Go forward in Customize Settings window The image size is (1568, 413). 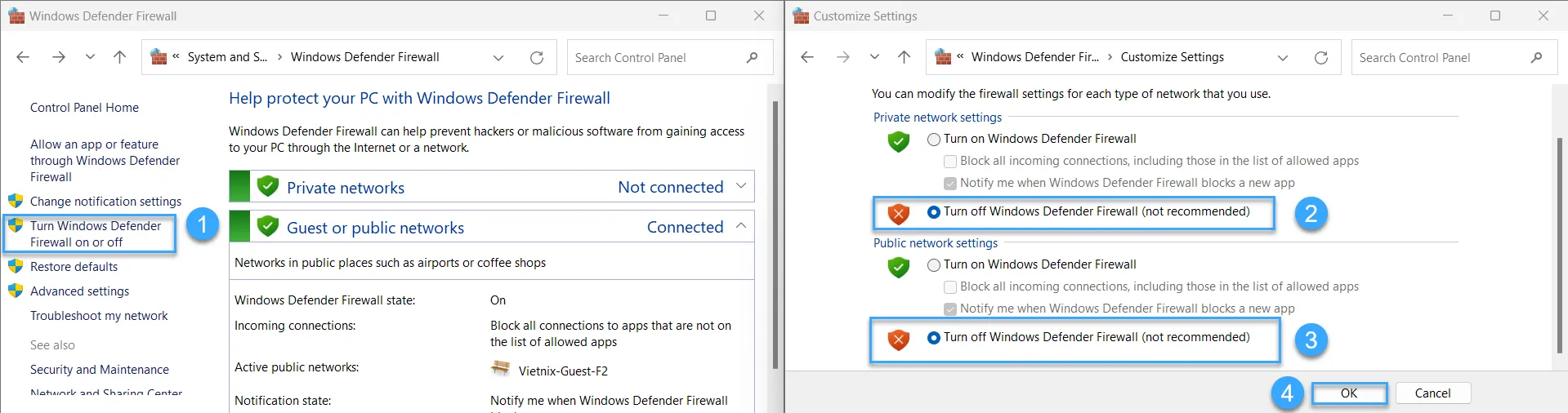pyautogui.click(x=843, y=57)
